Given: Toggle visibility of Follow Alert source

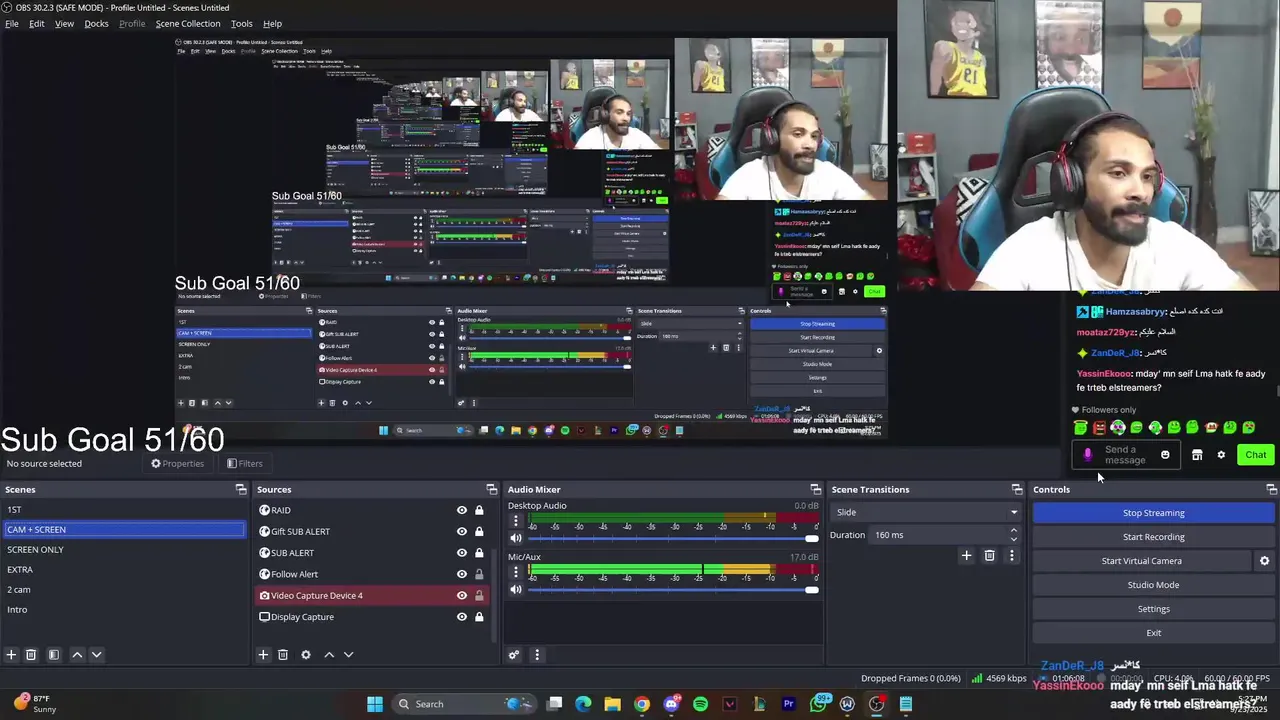Looking at the screenshot, I should 461,574.
